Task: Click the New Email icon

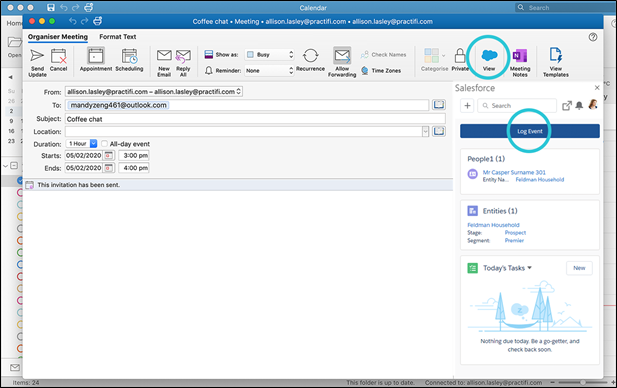Action: [164, 55]
